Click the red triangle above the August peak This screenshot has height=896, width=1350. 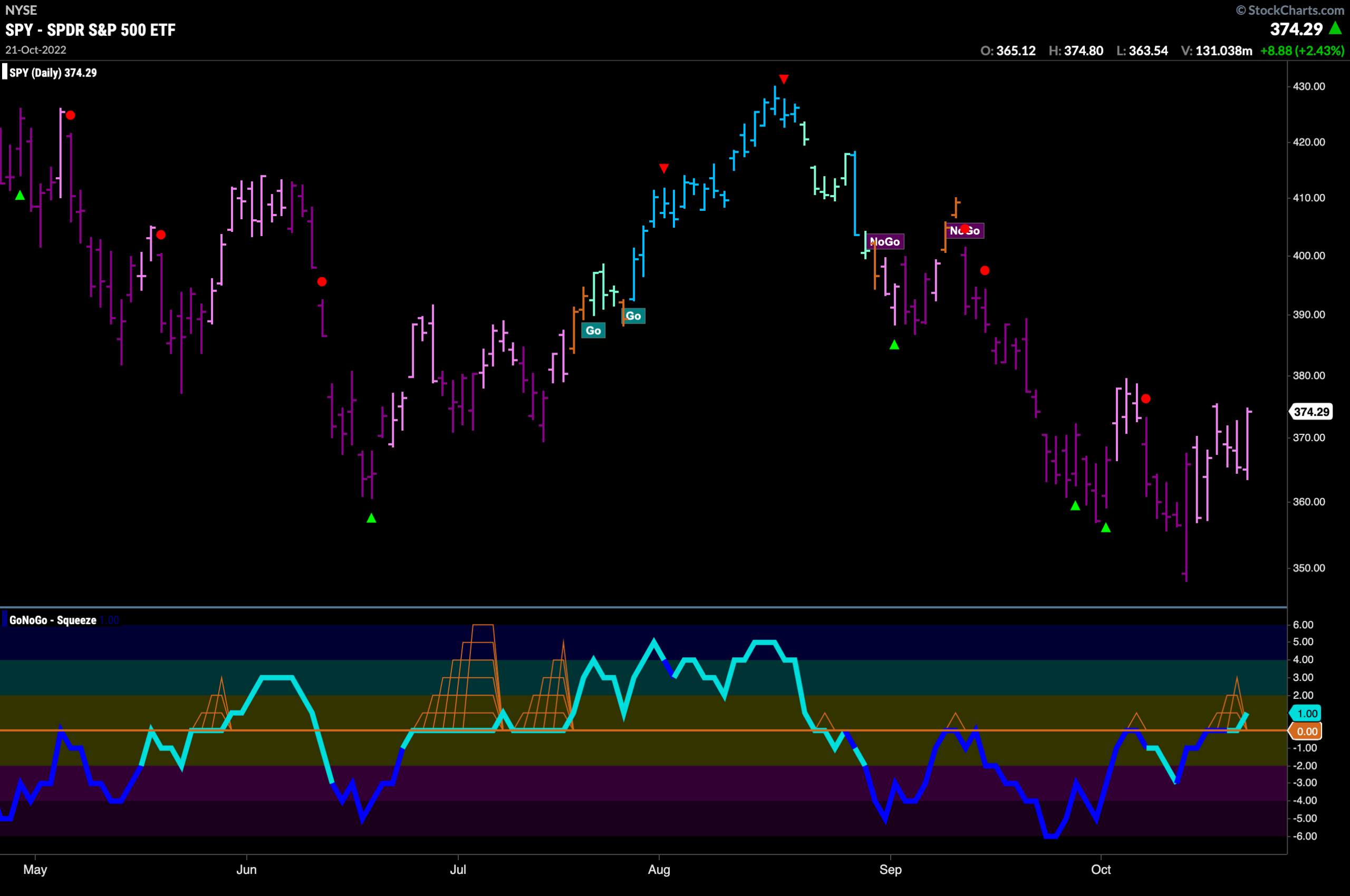[x=784, y=80]
